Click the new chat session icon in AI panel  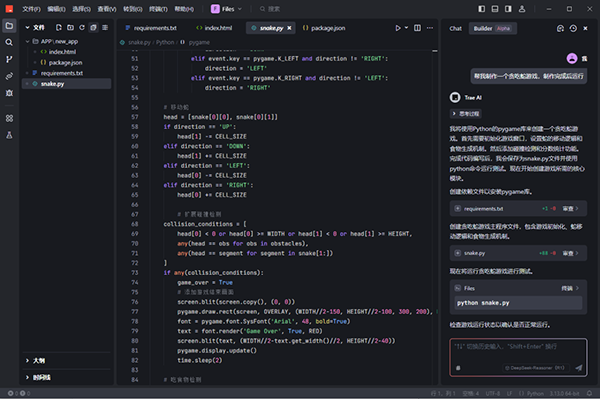pyautogui.click(x=560, y=28)
